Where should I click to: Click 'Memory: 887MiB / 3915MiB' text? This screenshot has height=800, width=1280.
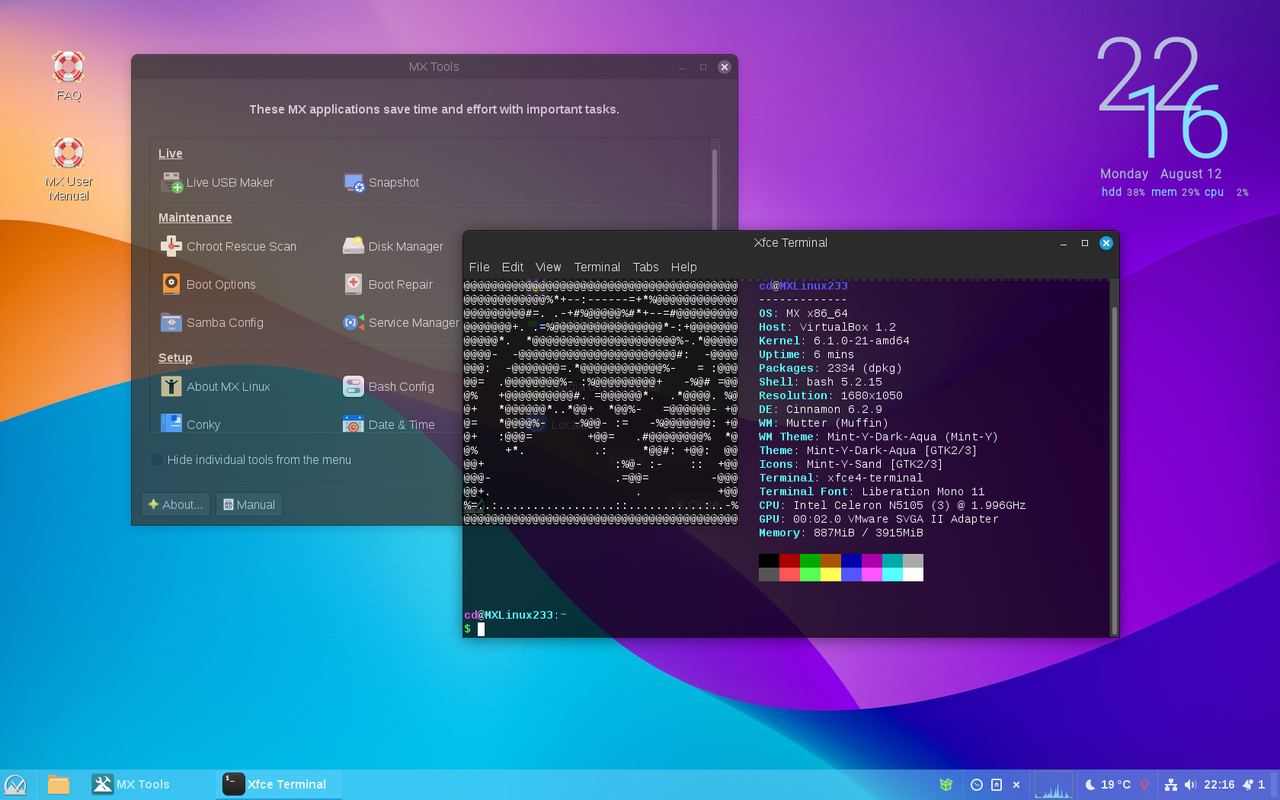pos(841,533)
